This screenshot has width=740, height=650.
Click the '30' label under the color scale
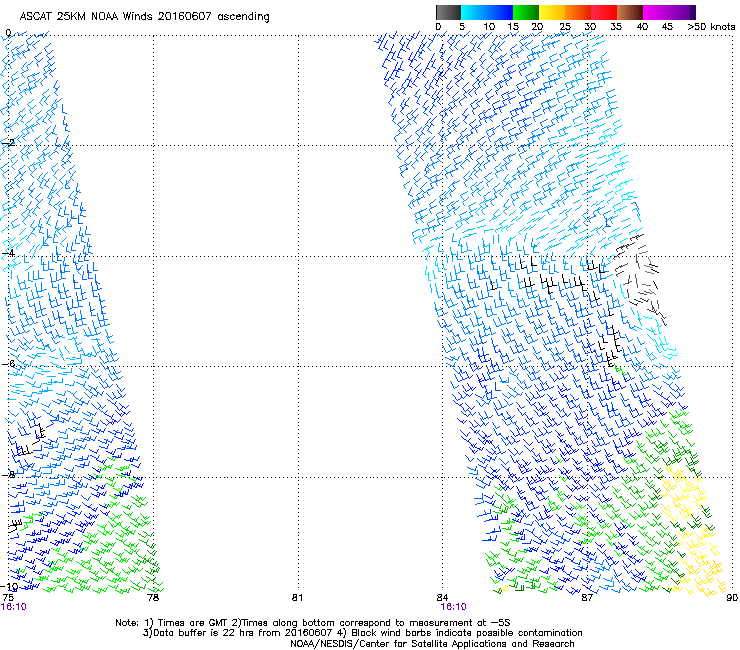point(590,27)
